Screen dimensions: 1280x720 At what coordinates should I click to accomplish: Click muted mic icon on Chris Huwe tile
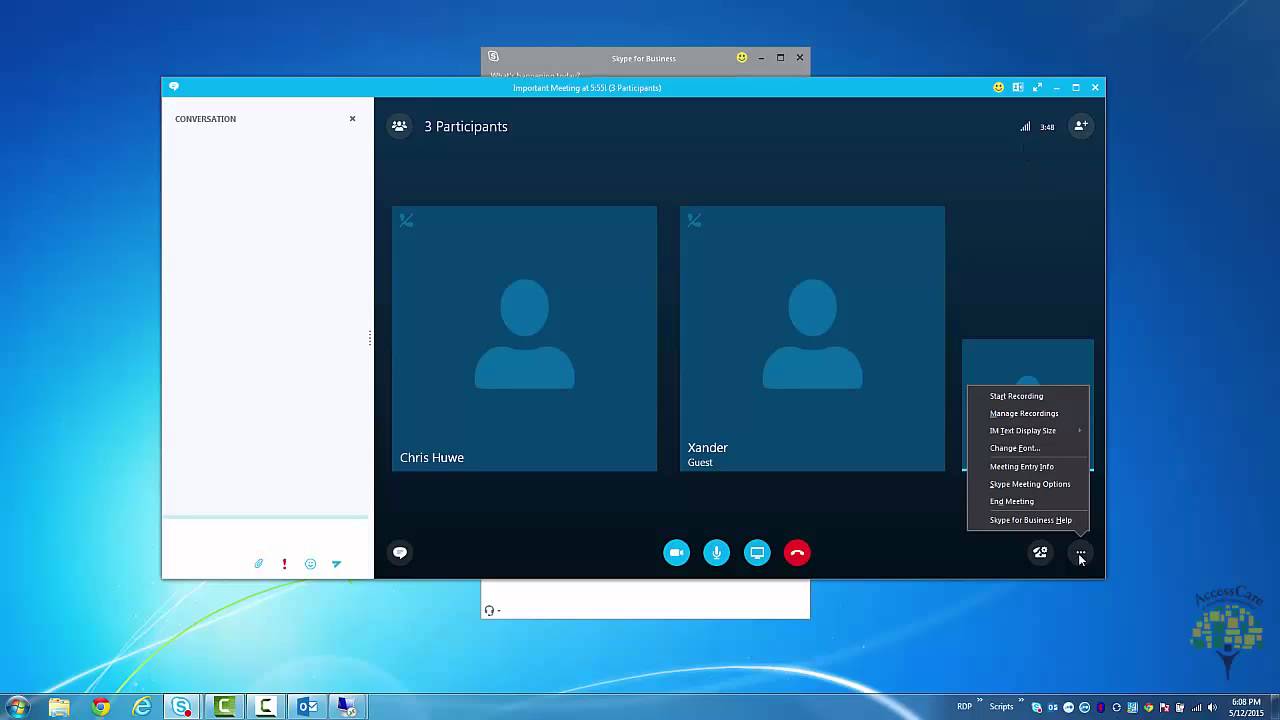pyautogui.click(x=406, y=220)
